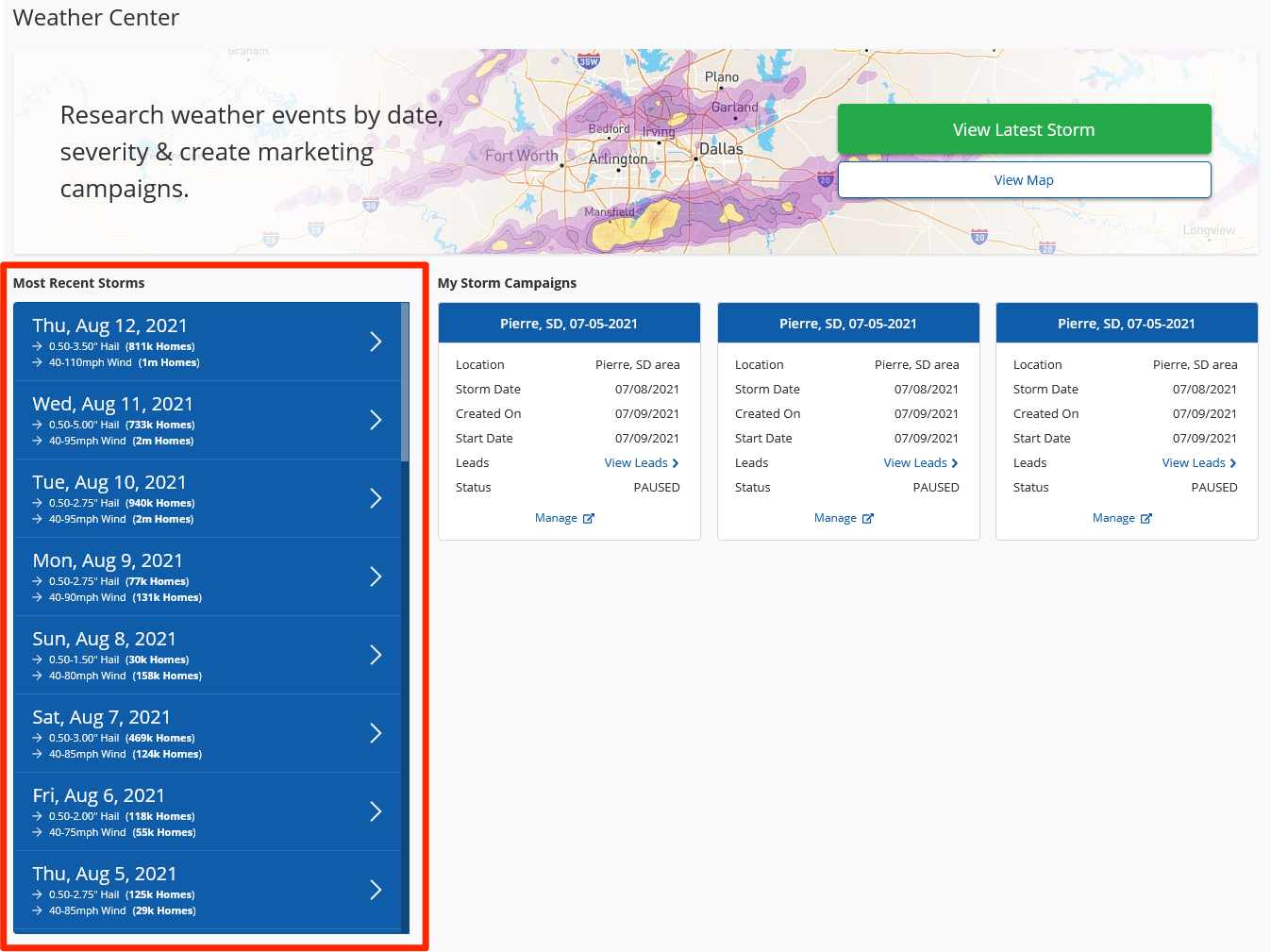View Leads in the second storm campaign
Image resolution: width=1271 pixels, height=952 pixels.
tap(920, 463)
